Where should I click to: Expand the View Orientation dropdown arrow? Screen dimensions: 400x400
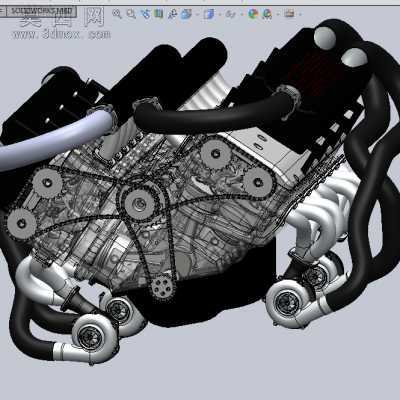(x=197, y=15)
